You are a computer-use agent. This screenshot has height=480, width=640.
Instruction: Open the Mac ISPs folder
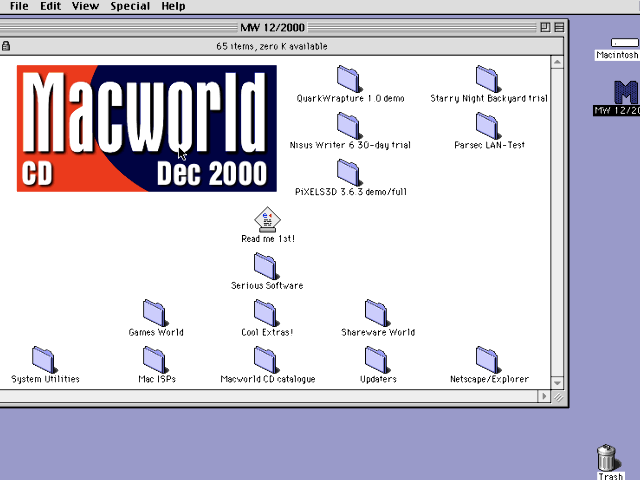[x=154, y=360]
